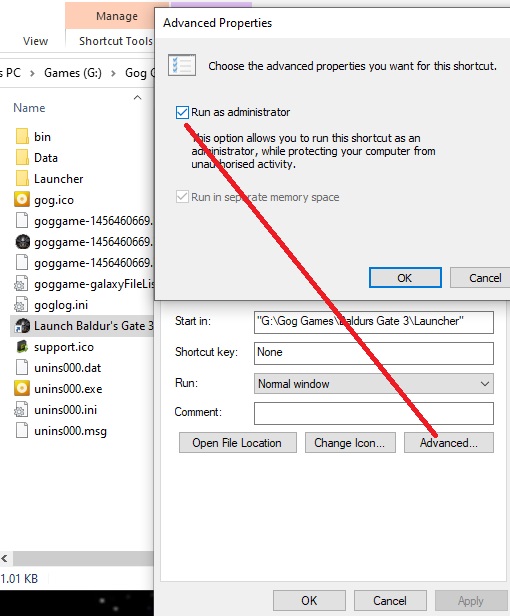Click the Name column sort arrow
The width and height of the screenshot is (510, 616).
coord(137,97)
